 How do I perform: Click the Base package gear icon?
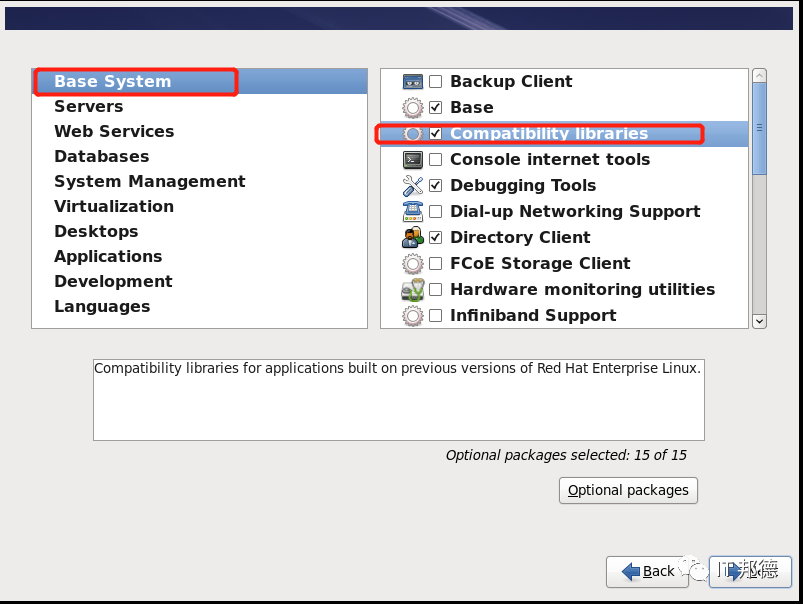point(413,108)
